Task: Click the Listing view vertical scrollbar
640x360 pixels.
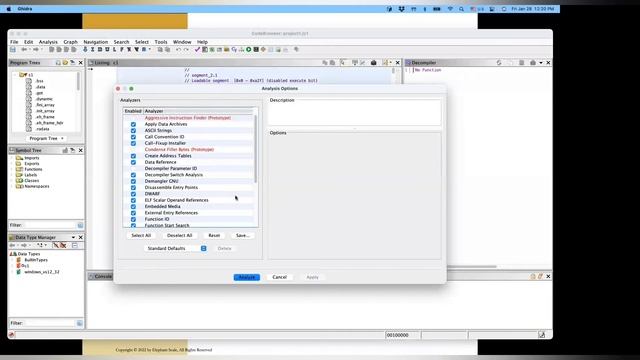Action: (x=393, y=71)
